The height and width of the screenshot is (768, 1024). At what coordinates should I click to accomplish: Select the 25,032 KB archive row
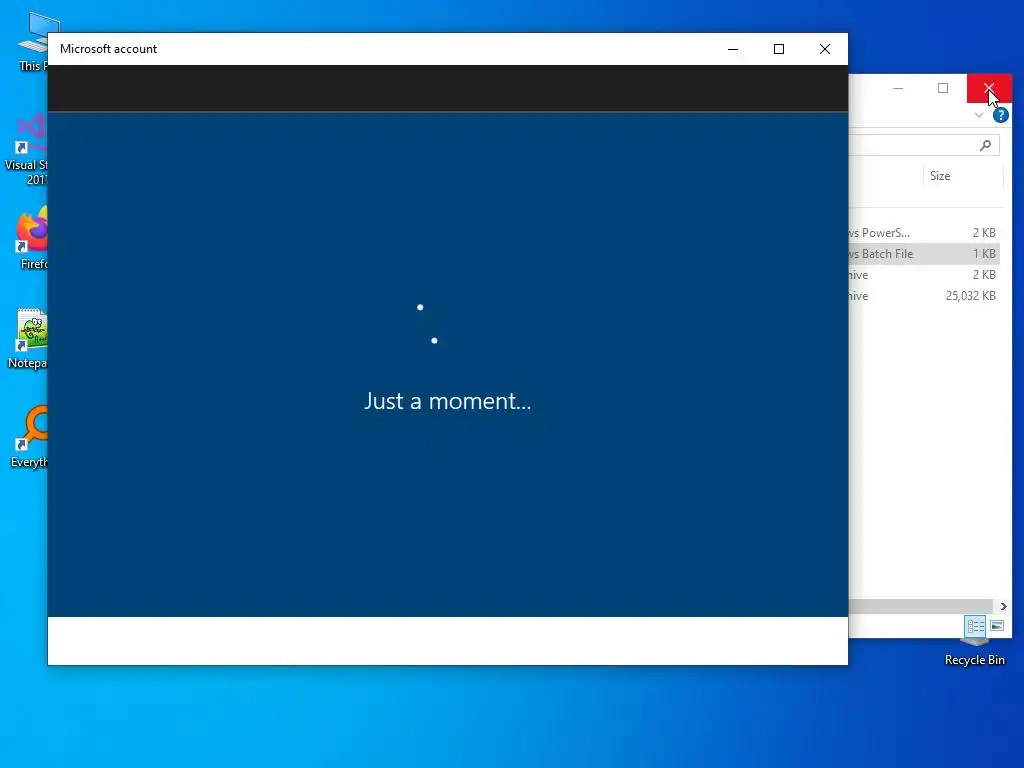924,296
